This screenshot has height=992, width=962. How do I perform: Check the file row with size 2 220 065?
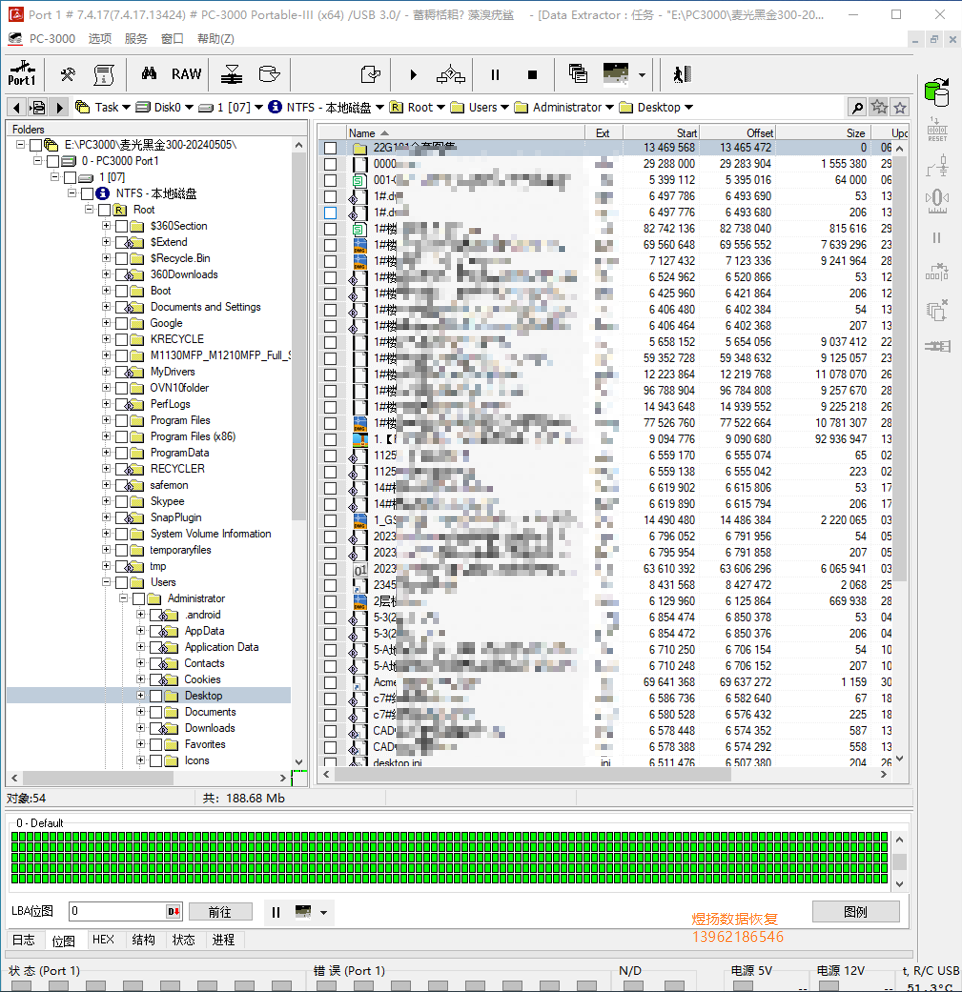pos(330,520)
